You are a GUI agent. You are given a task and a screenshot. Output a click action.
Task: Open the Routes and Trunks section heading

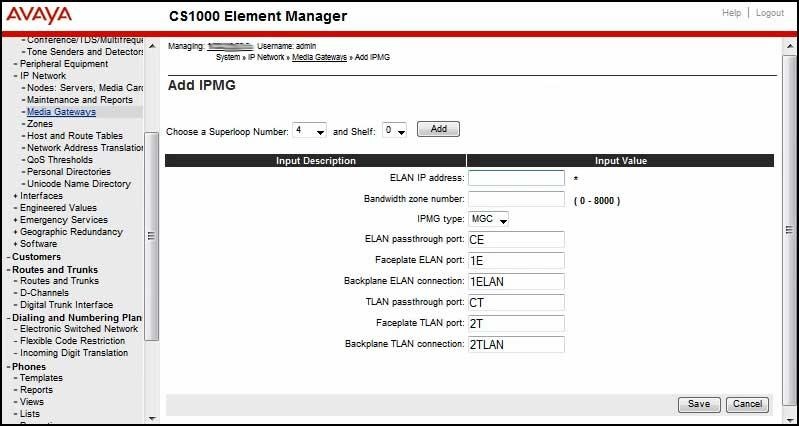coord(55,270)
